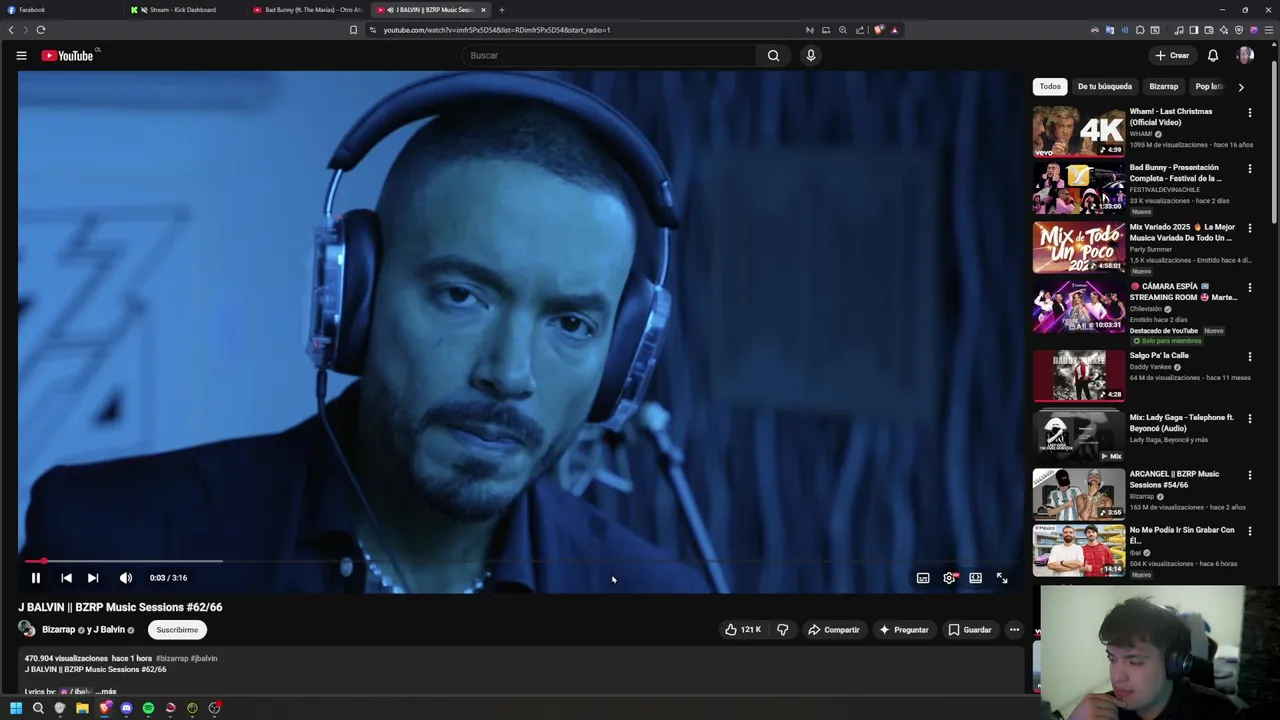Viewport: 1280px width, 720px height.
Task: Open the Bizarrap channel avatar
Action: (26, 629)
